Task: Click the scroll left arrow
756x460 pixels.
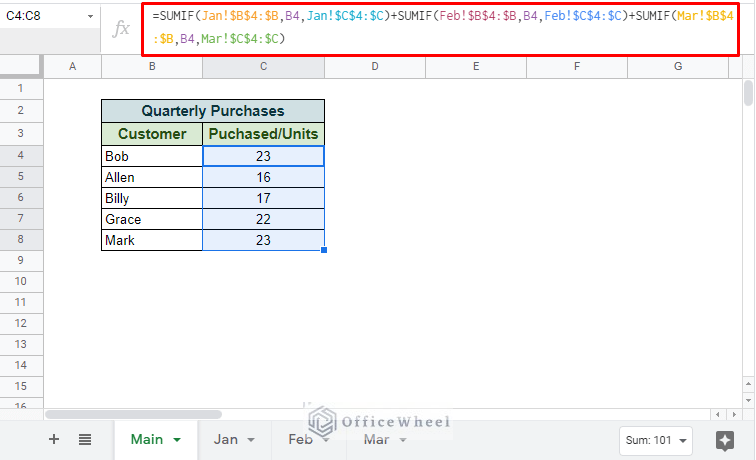Action: click(717, 414)
